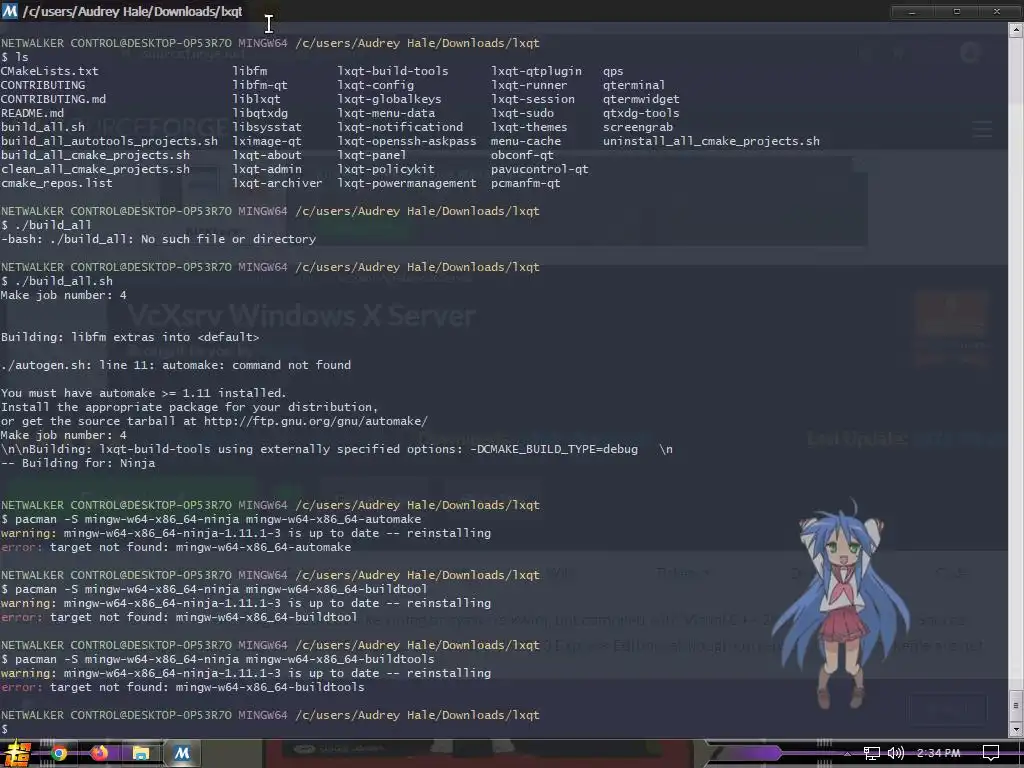Click lxqt-archiver in the ls output
Image resolution: width=1024 pixels, height=768 pixels.
[278, 184]
